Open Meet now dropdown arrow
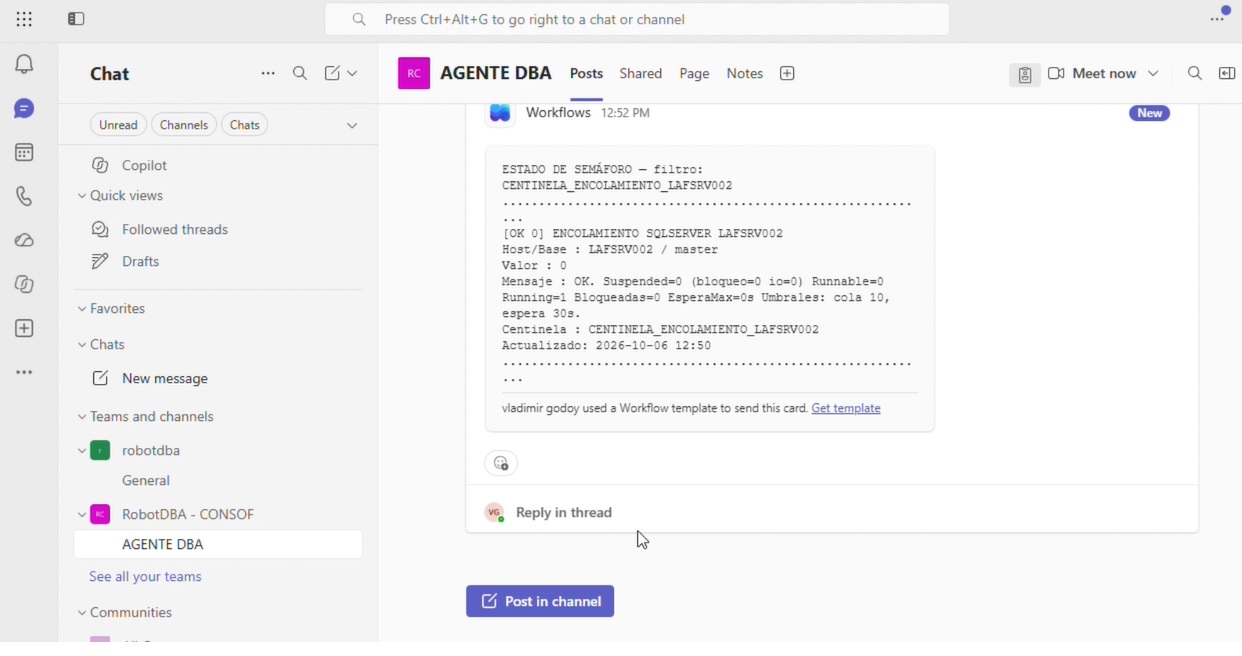This screenshot has width=1242, height=656. tap(1154, 74)
